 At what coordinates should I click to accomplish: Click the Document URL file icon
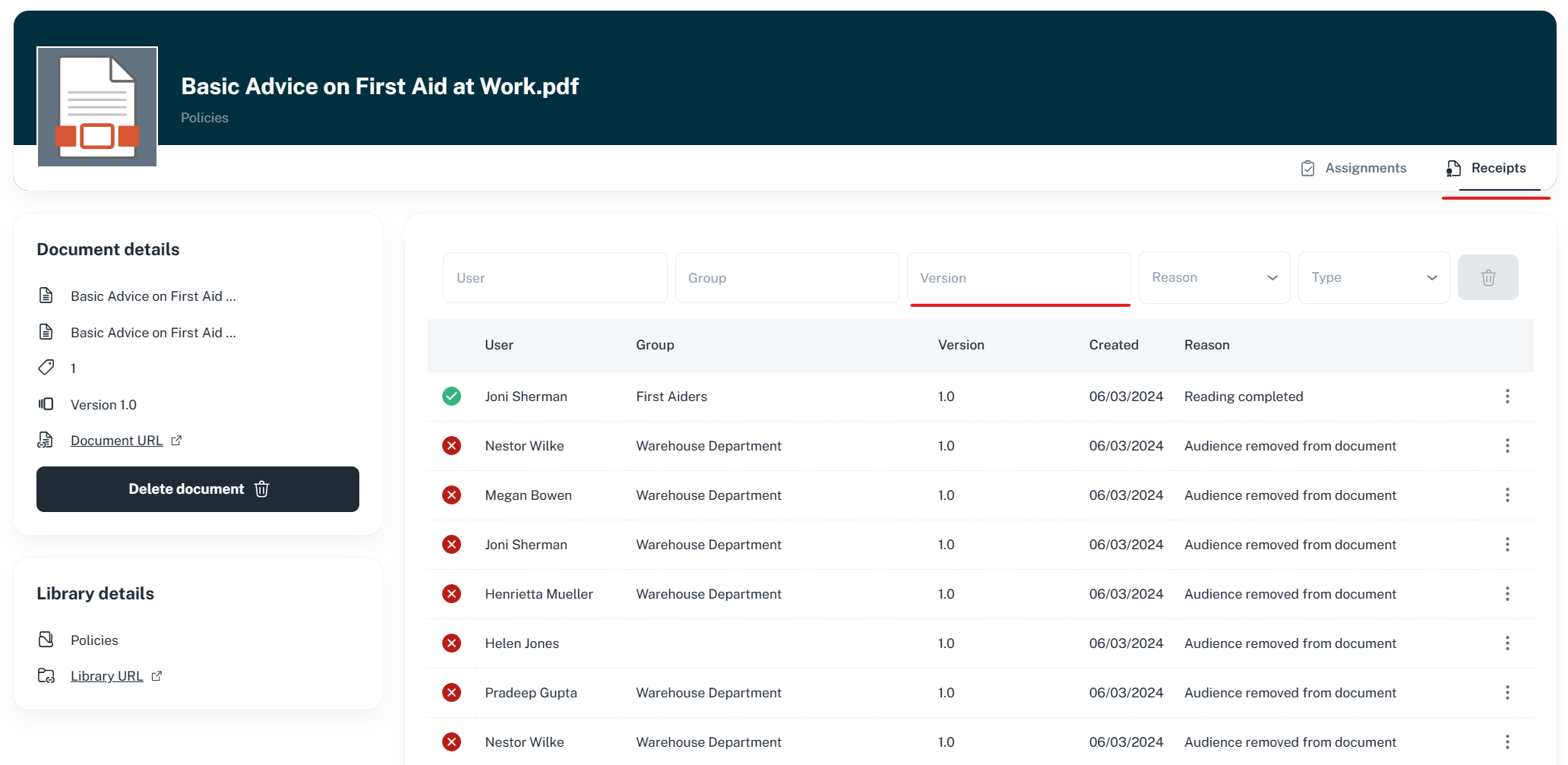click(x=46, y=440)
